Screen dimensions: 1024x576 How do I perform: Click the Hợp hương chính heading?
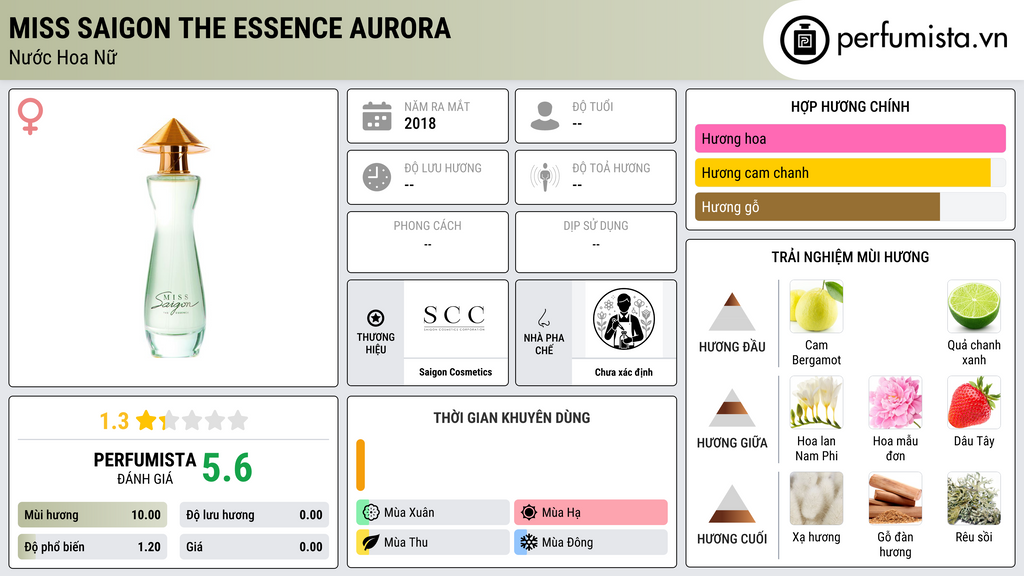tap(850, 106)
